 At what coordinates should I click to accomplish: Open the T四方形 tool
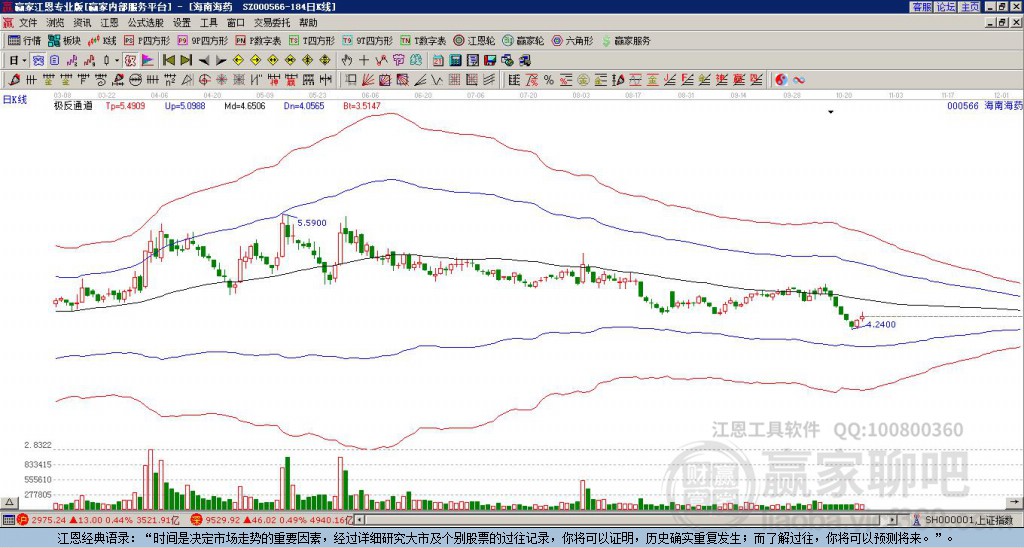point(312,40)
